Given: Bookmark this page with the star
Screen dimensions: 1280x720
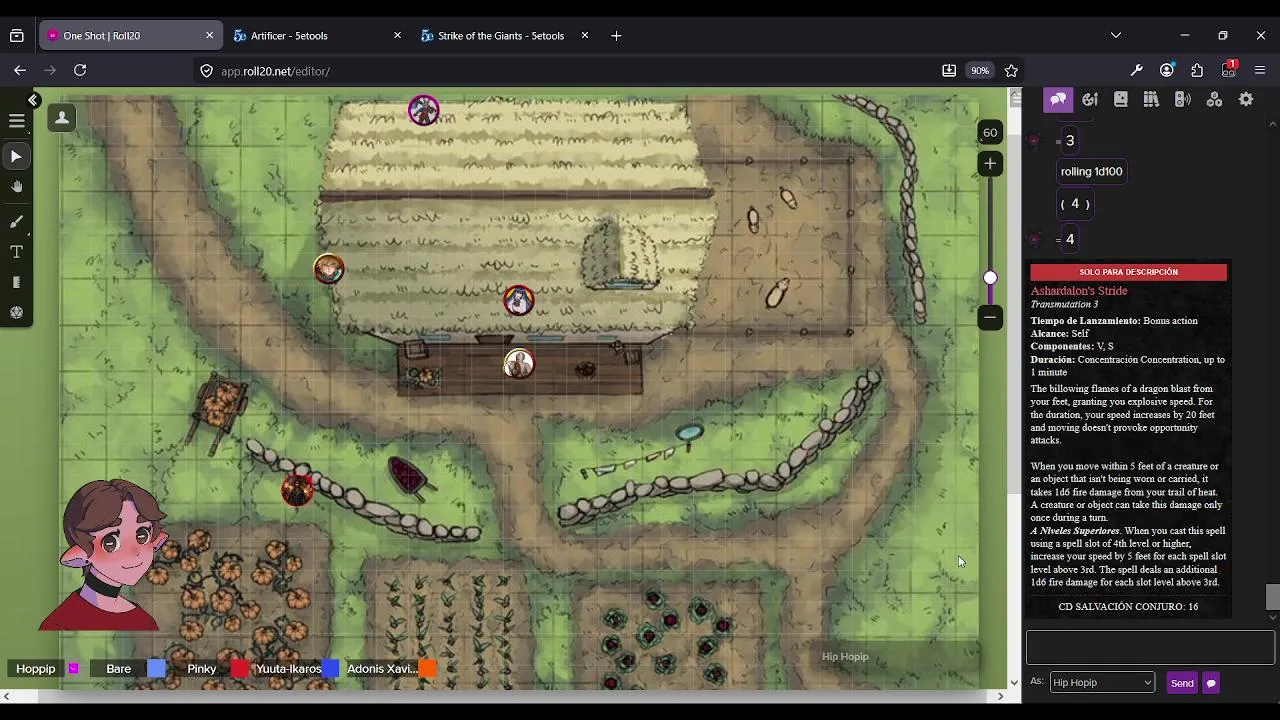Looking at the screenshot, I should (x=1011, y=71).
